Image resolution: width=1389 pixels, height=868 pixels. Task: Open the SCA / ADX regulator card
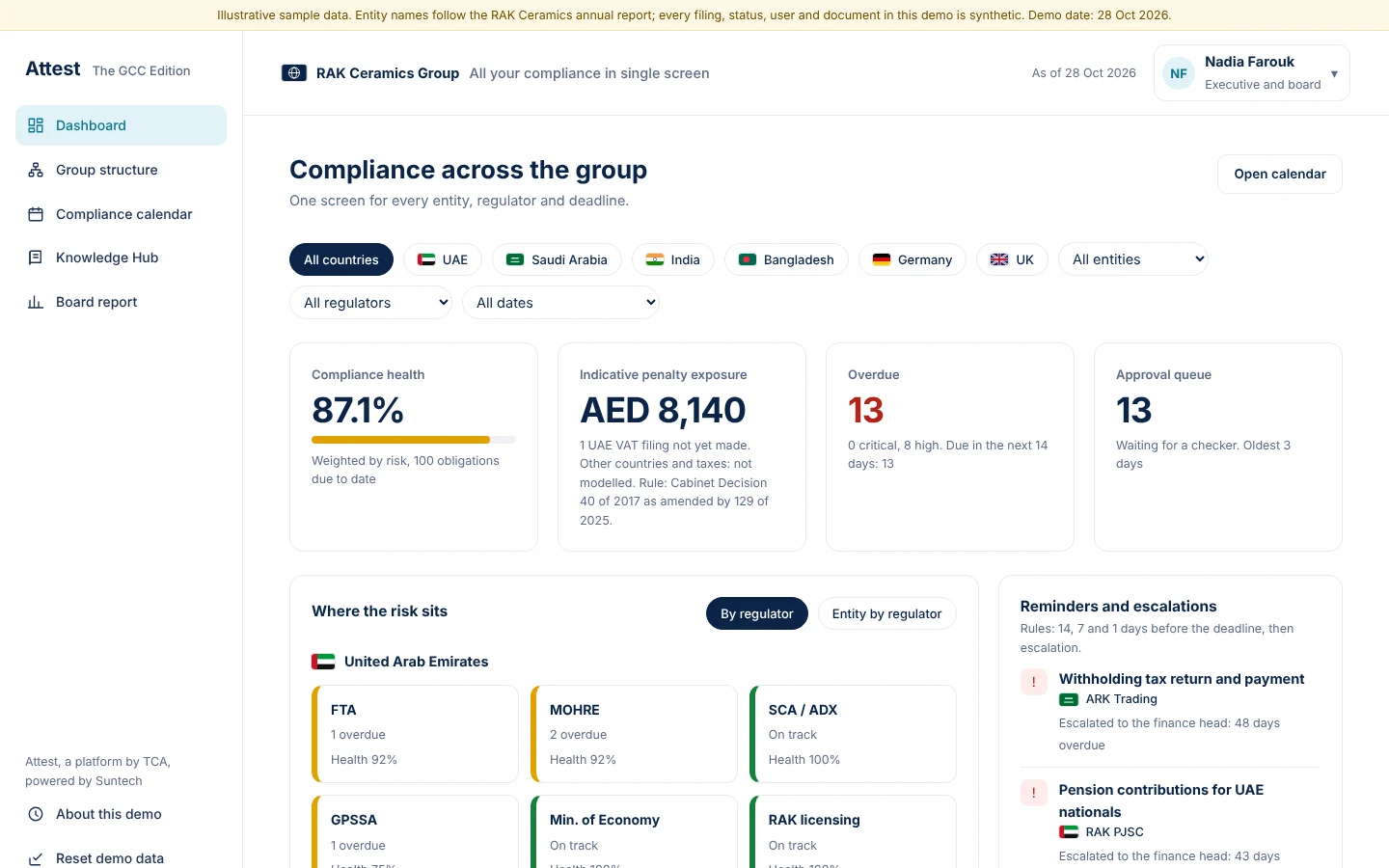pyautogui.click(x=853, y=734)
